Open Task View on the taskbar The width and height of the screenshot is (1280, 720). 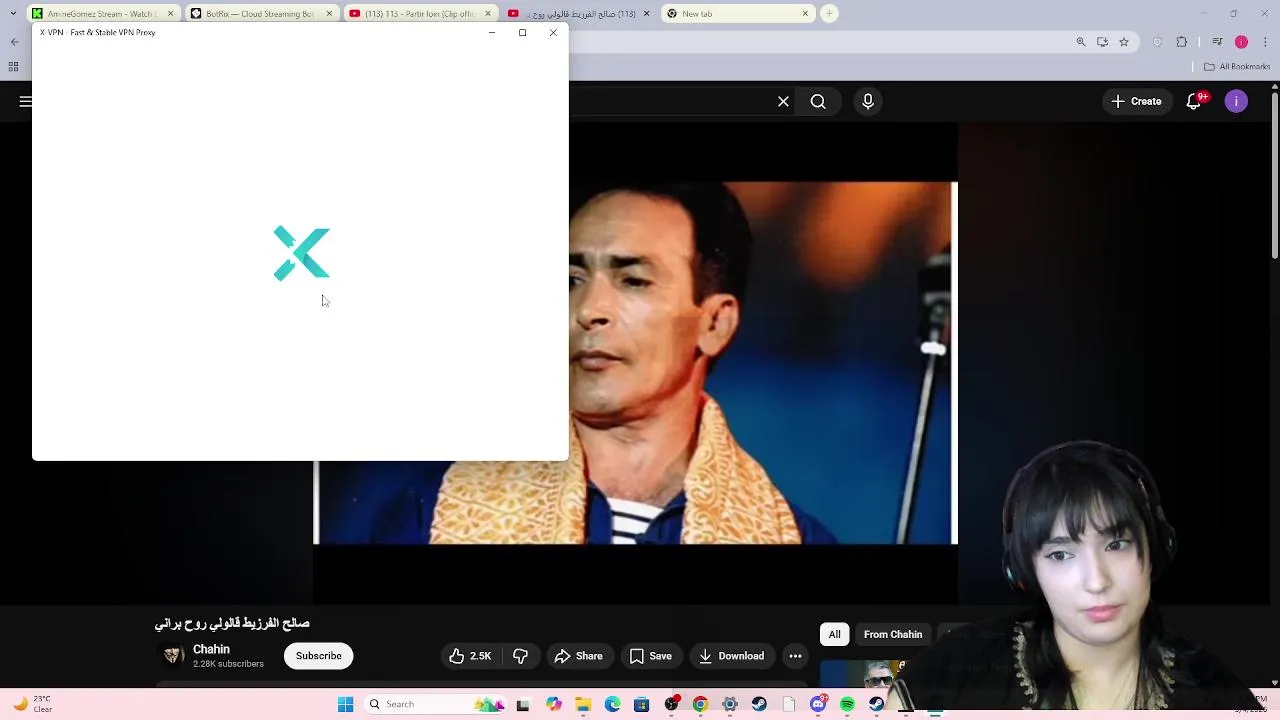coord(522,704)
